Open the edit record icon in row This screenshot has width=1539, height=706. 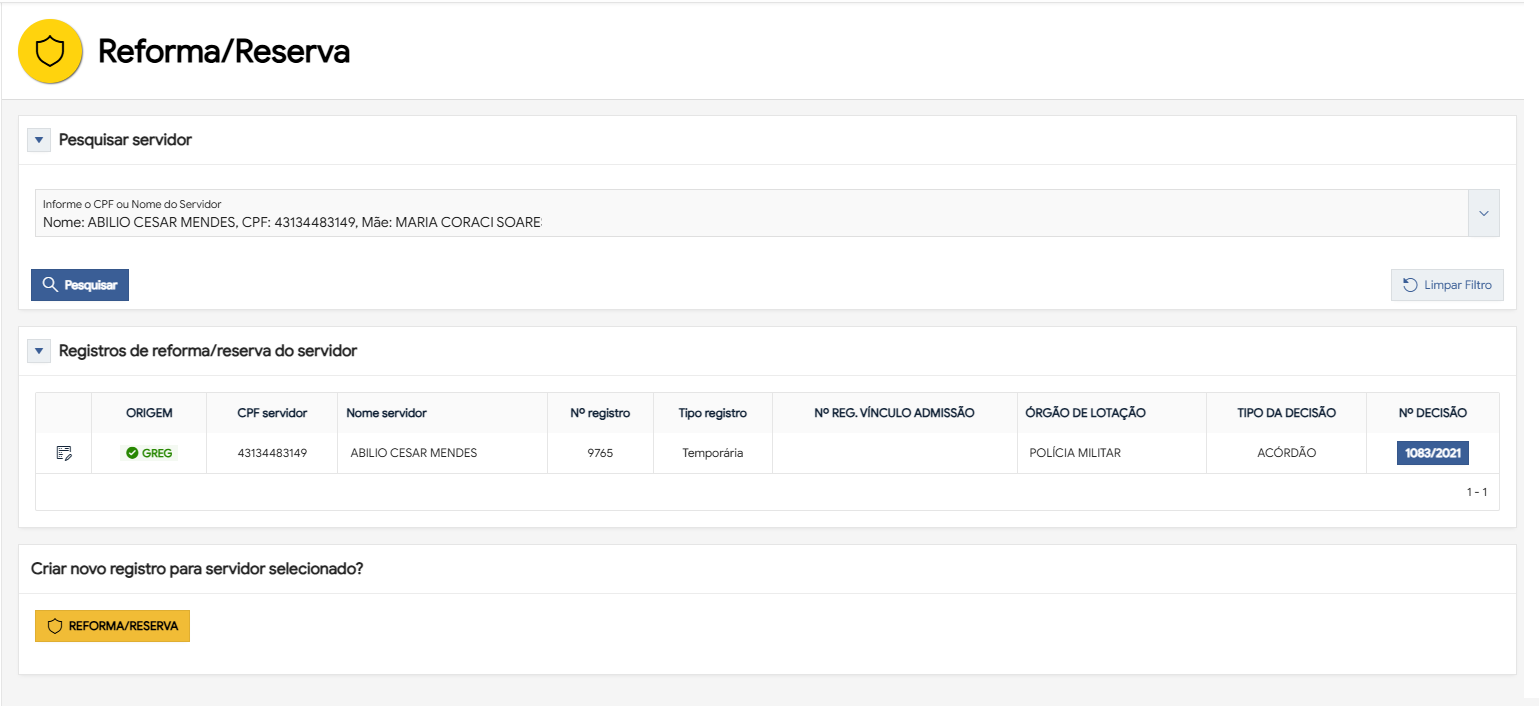click(64, 453)
